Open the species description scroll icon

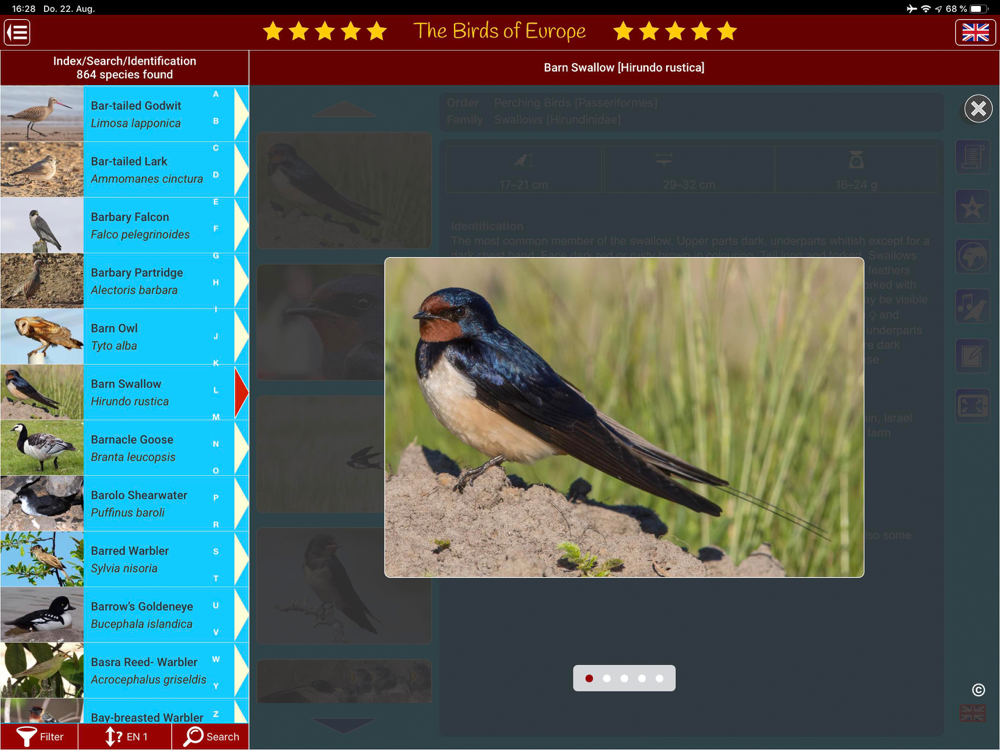click(972, 157)
